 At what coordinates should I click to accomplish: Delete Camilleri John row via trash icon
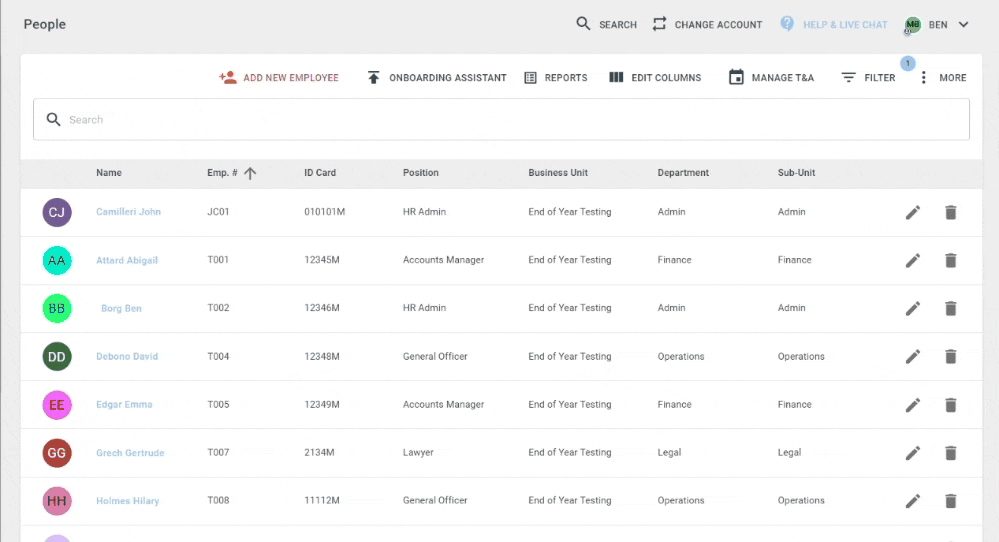tap(951, 212)
